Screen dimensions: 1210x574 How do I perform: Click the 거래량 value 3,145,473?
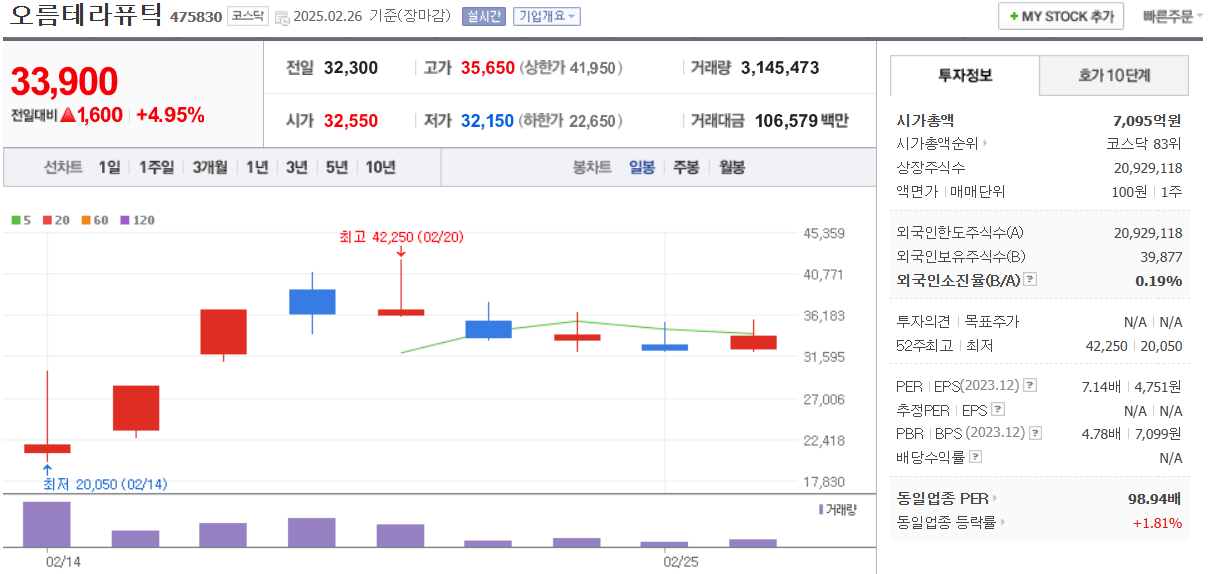[780, 68]
